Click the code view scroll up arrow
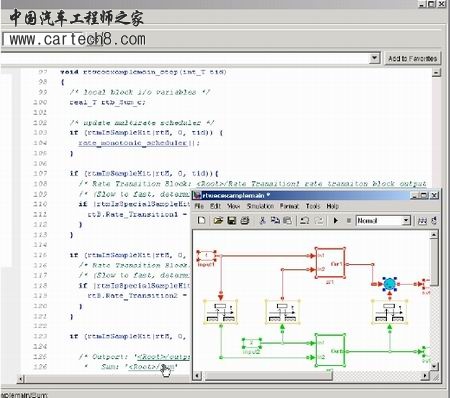This screenshot has width=450, height=398. click(x=436, y=73)
